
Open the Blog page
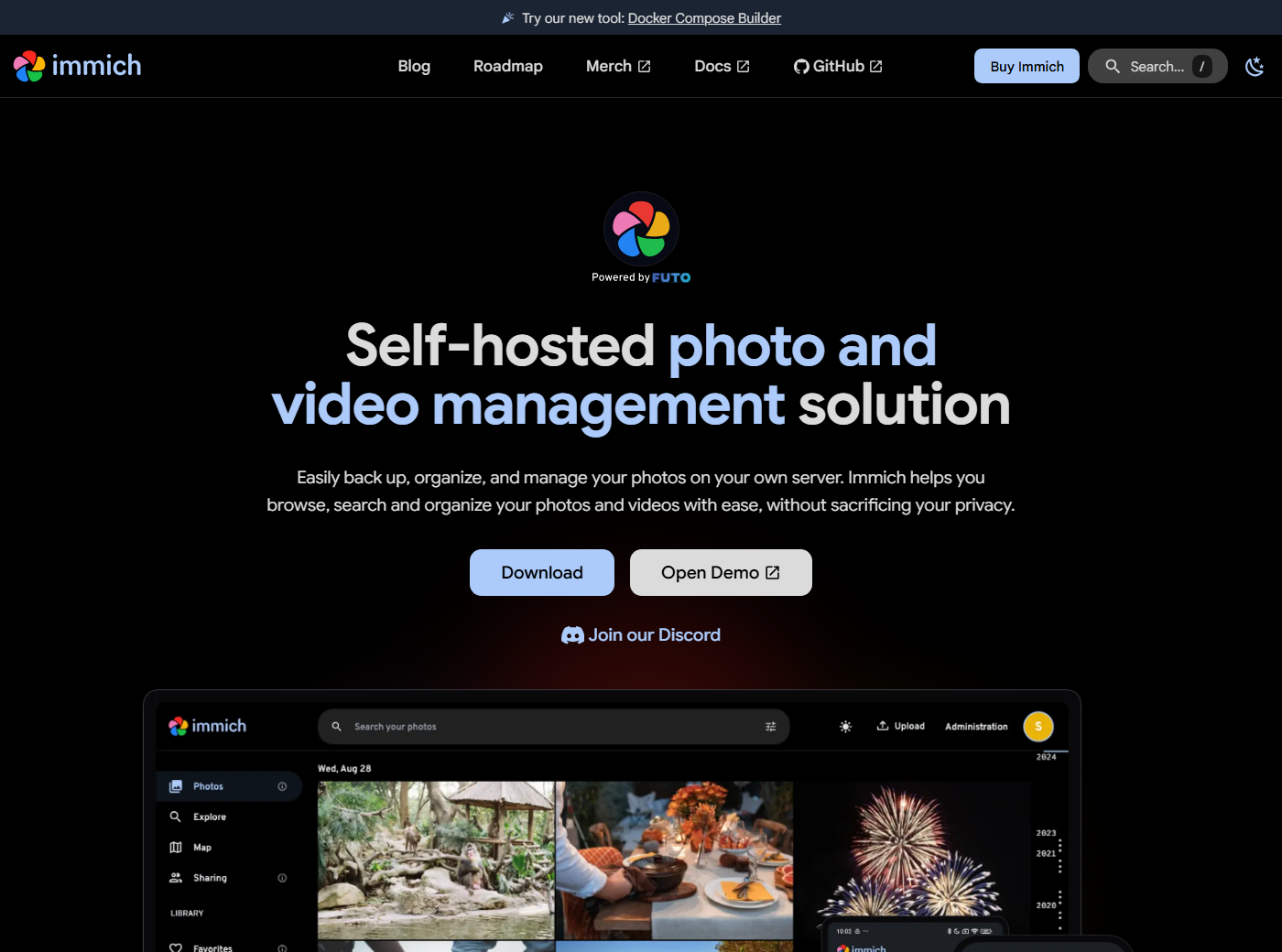(x=414, y=66)
